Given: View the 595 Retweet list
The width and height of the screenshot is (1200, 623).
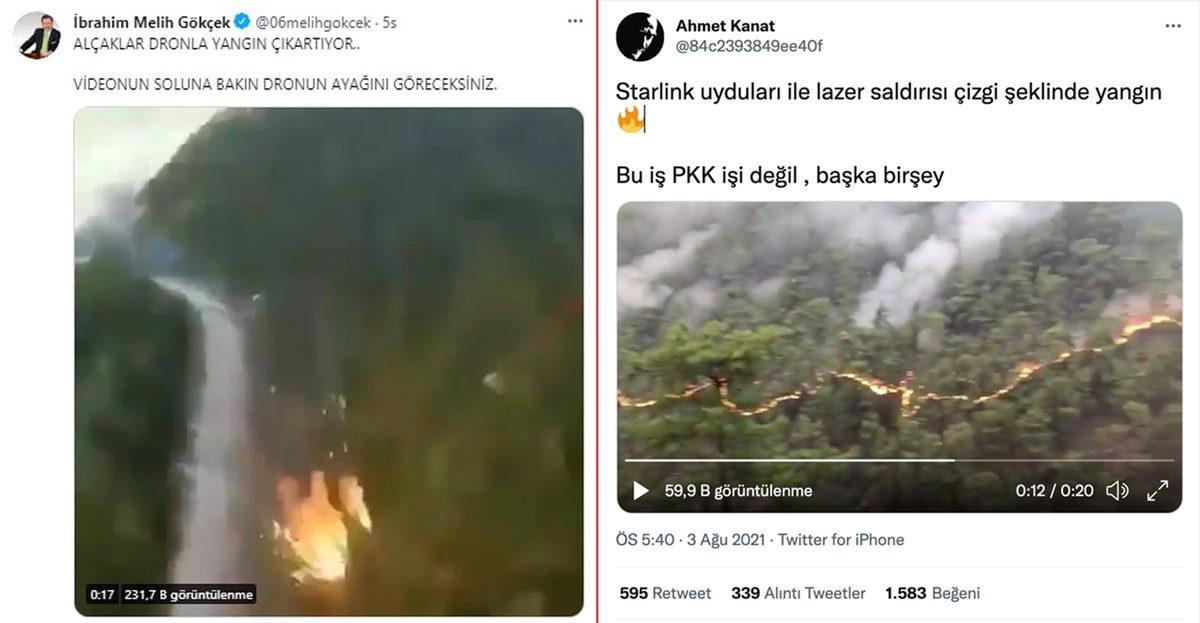Looking at the screenshot, I should (x=665, y=593).
